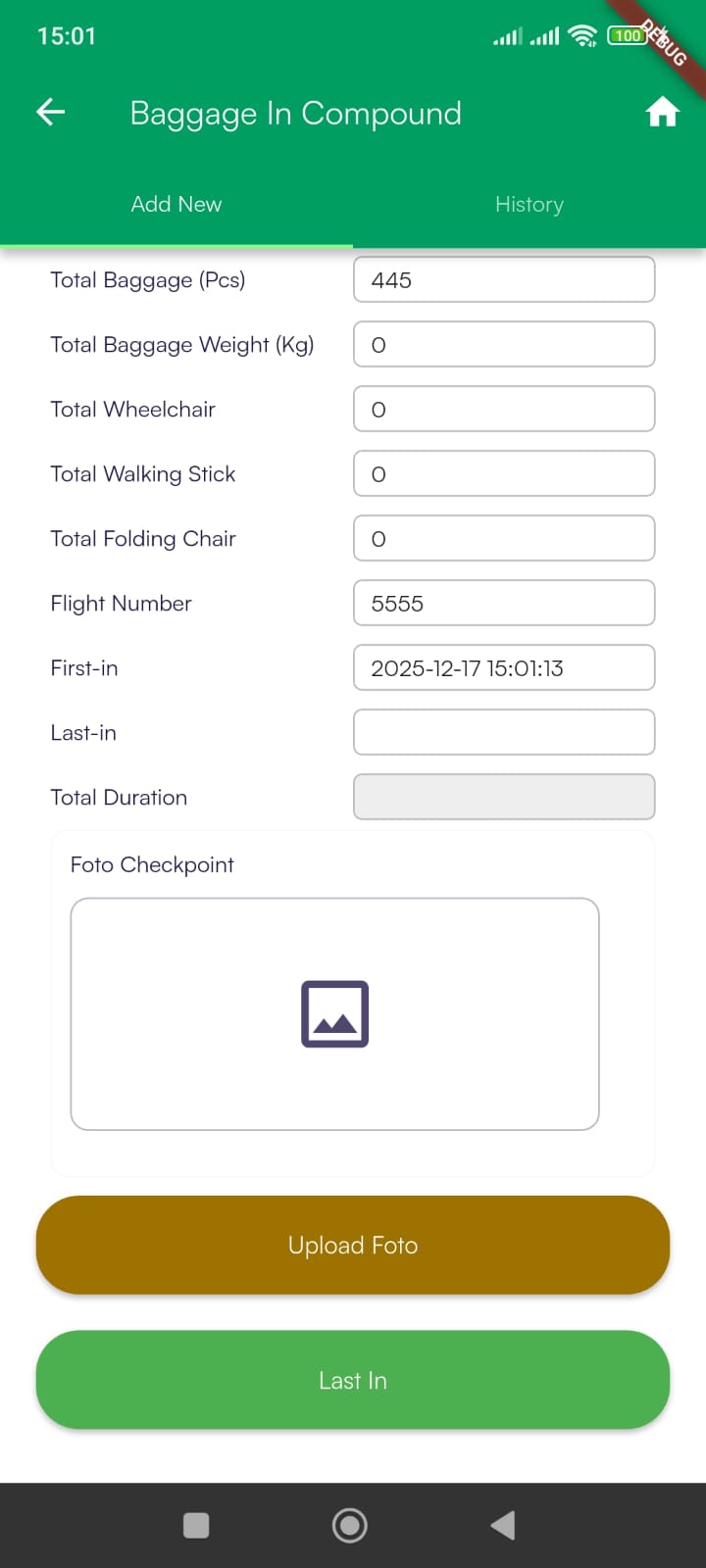
Task: Tap the image placeholder icon
Action: pyautogui.click(x=334, y=1013)
